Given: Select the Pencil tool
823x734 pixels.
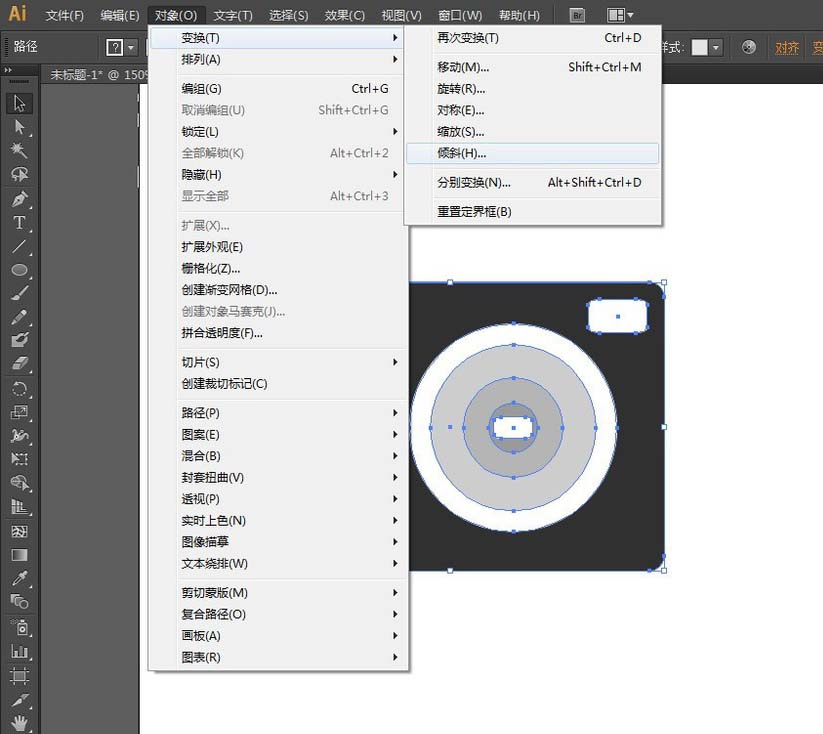Looking at the screenshot, I should coord(19,317).
